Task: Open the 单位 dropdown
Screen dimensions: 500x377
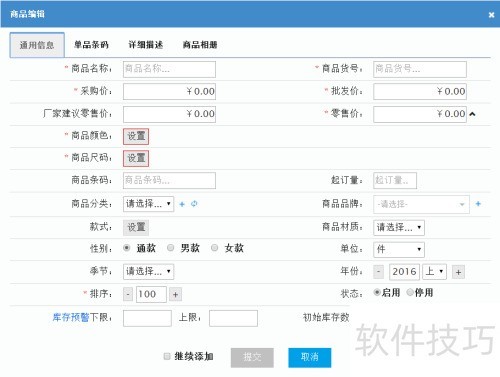Action: pyautogui.click(x=399, y=249)
